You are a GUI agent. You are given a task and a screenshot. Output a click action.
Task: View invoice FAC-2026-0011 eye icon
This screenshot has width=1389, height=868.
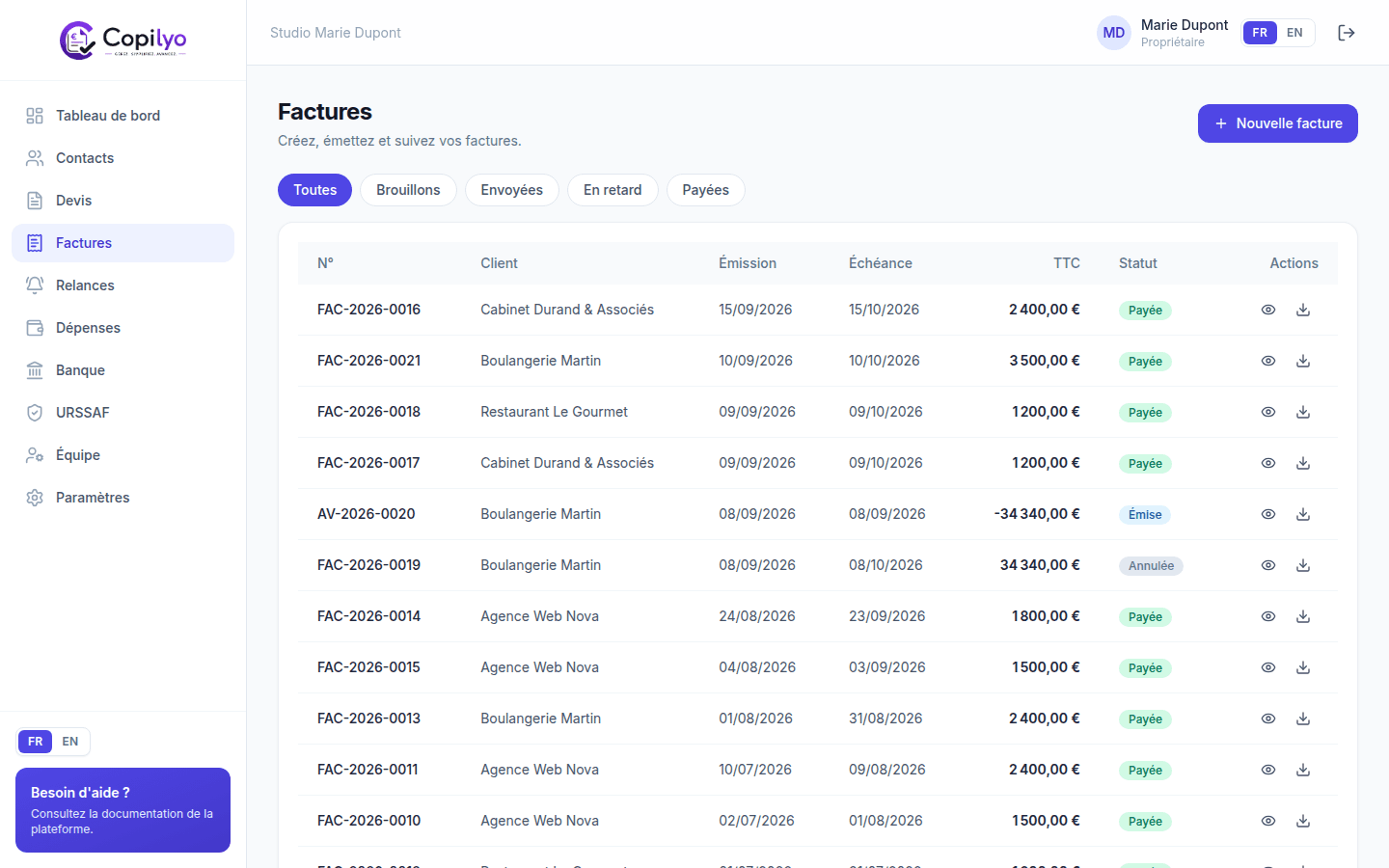[1268, 770]
